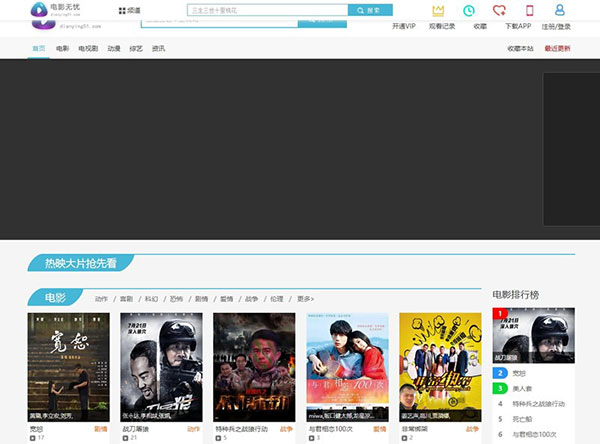Select the 电影 nav tab
This screenshot has height=444, width=600.
[62, 48]
